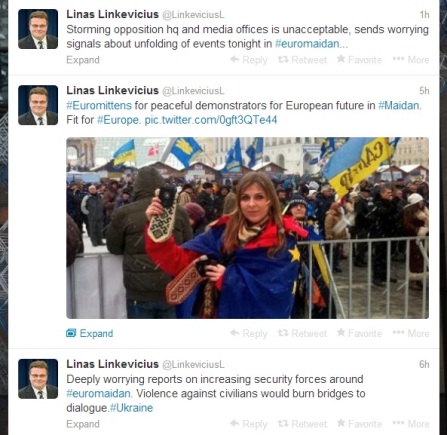The width and height of the screenshot is (447, 435).
Task: Open the pic.twitter.com/0gft3QTe44 link
Action: (x=211, y=120)
